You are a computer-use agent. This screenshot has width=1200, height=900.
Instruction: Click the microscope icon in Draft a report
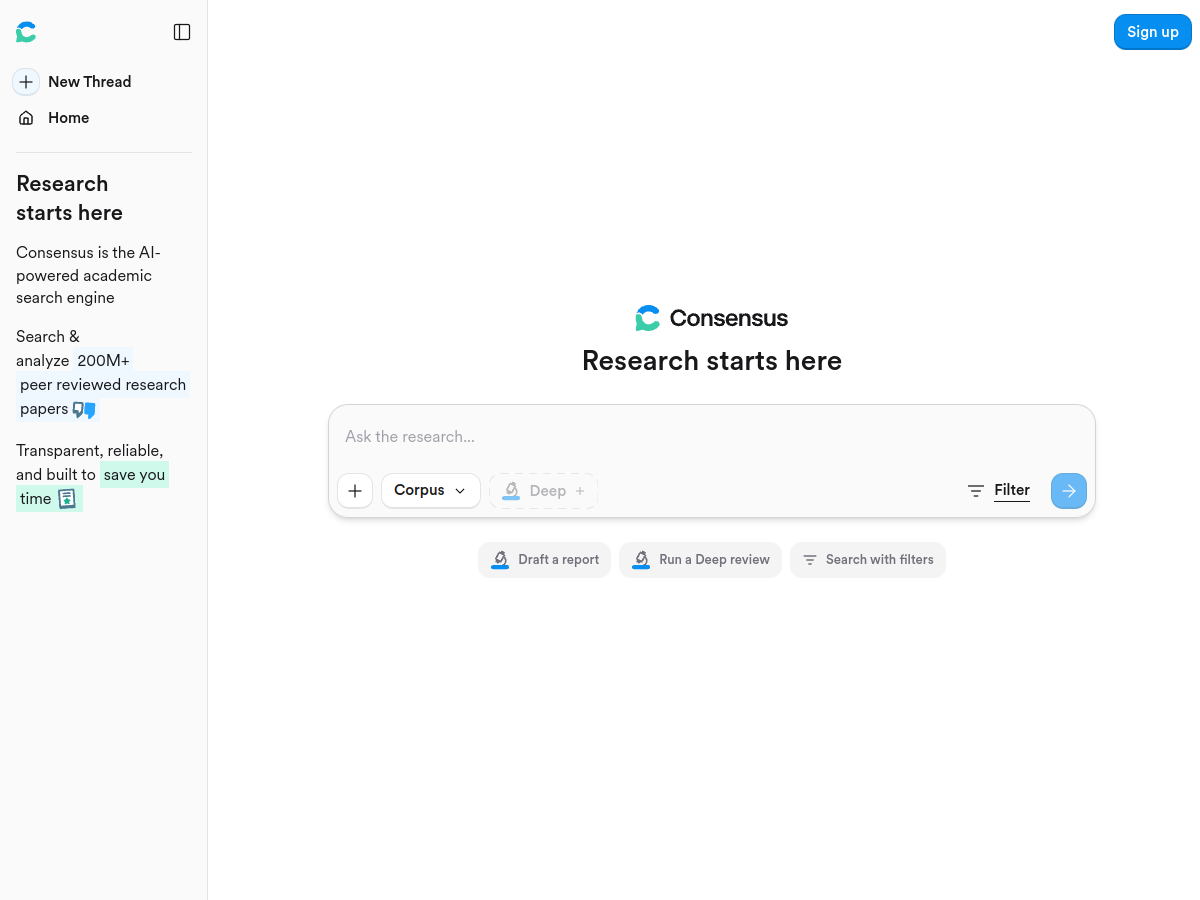pos(500,560)
